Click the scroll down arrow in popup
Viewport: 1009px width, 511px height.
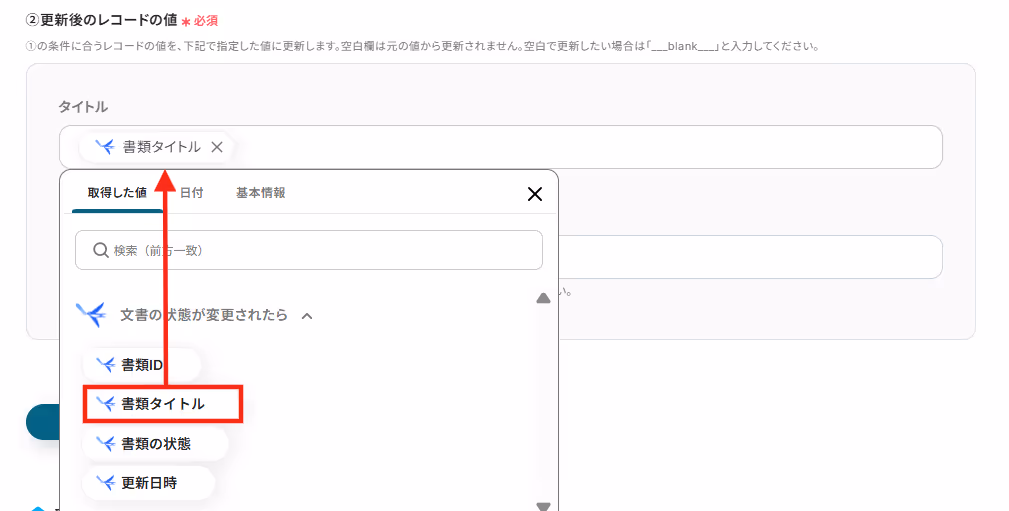[x=543, y=506]
